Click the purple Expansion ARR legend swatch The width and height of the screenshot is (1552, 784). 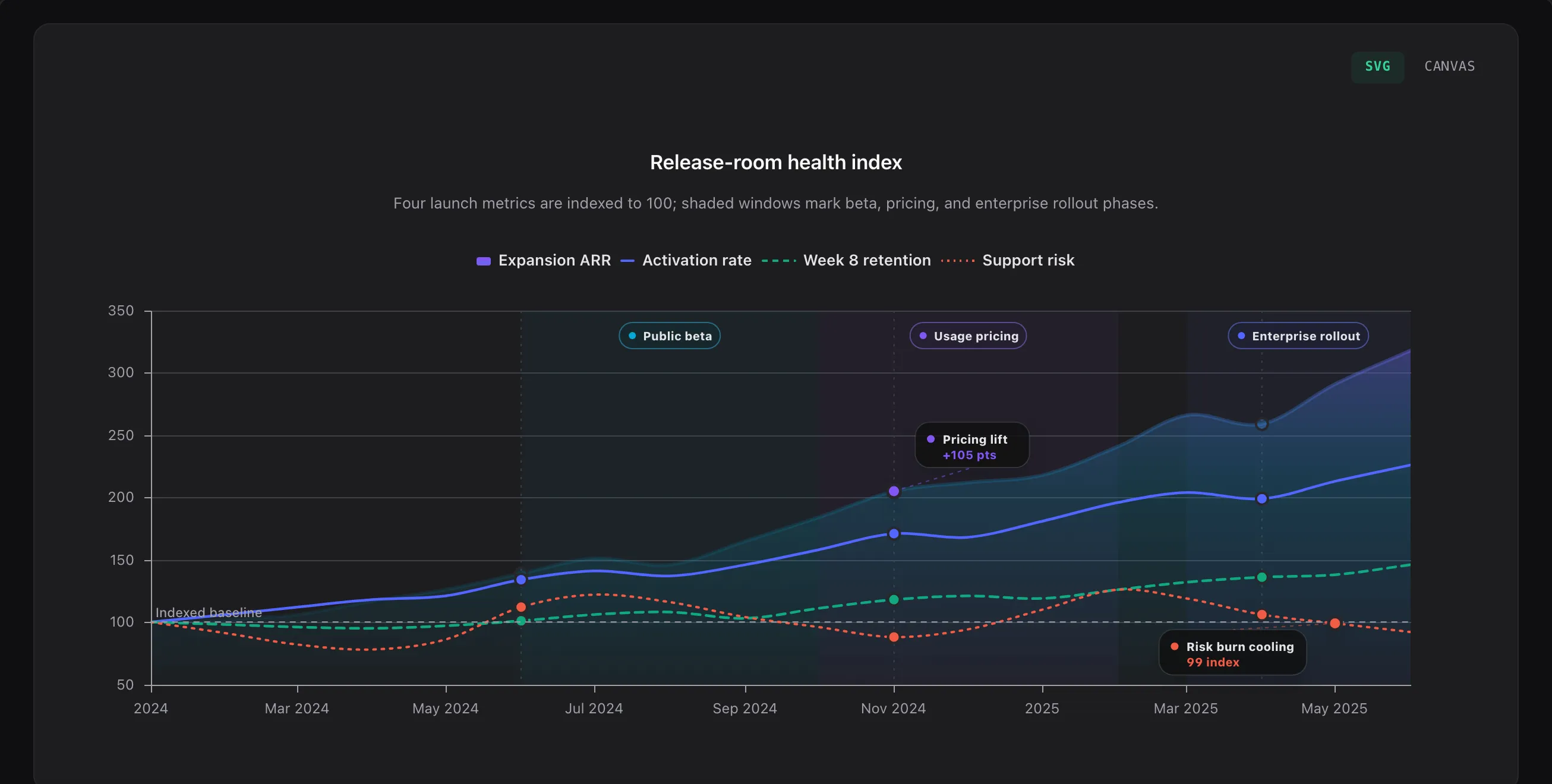click(483, 261)
